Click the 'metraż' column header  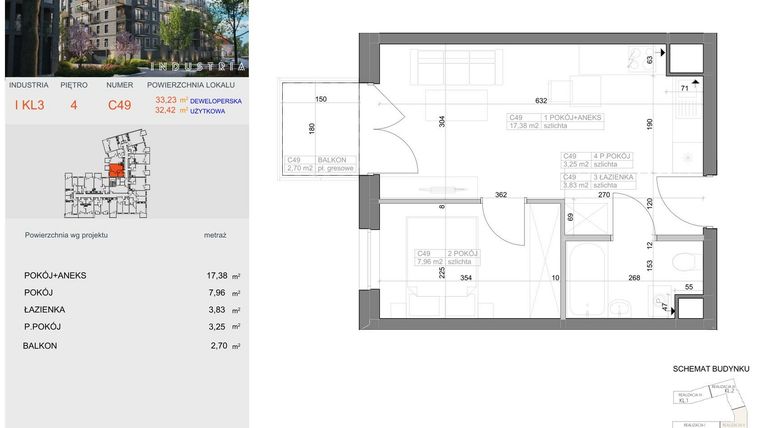215,235
